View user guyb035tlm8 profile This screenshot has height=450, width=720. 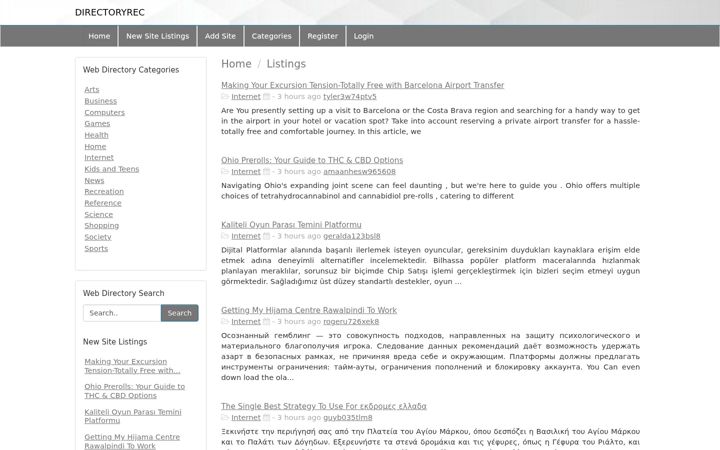pos(348,417)
